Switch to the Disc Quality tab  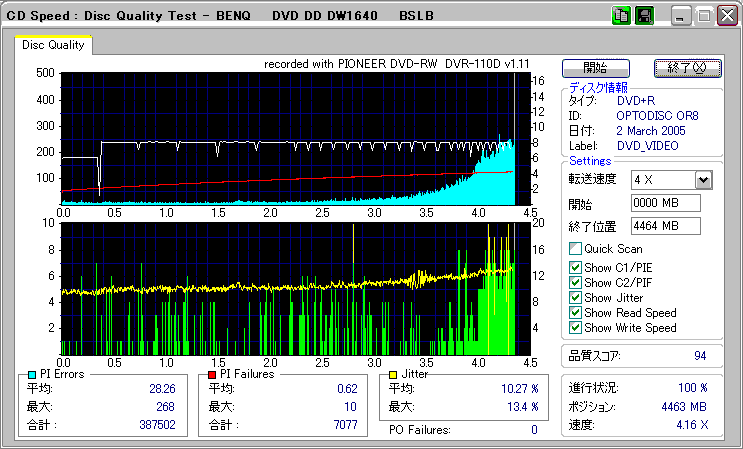pos(54,45)
